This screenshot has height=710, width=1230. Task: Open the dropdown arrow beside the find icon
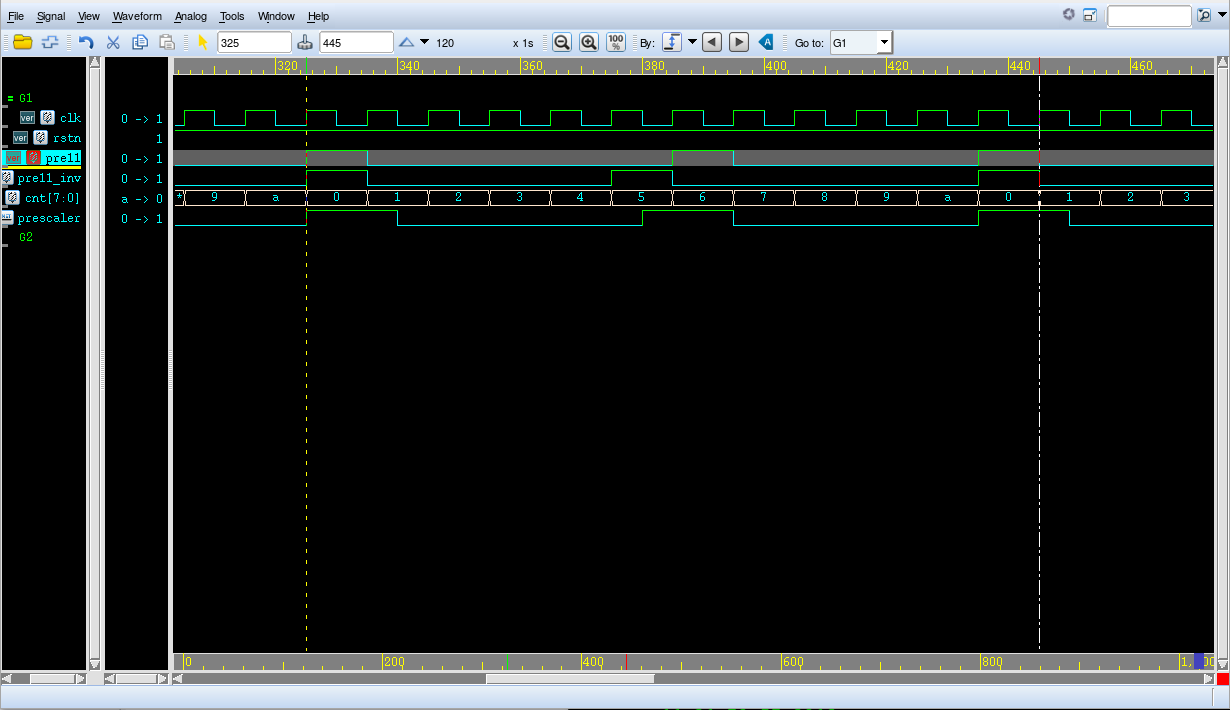(1221, 16)
